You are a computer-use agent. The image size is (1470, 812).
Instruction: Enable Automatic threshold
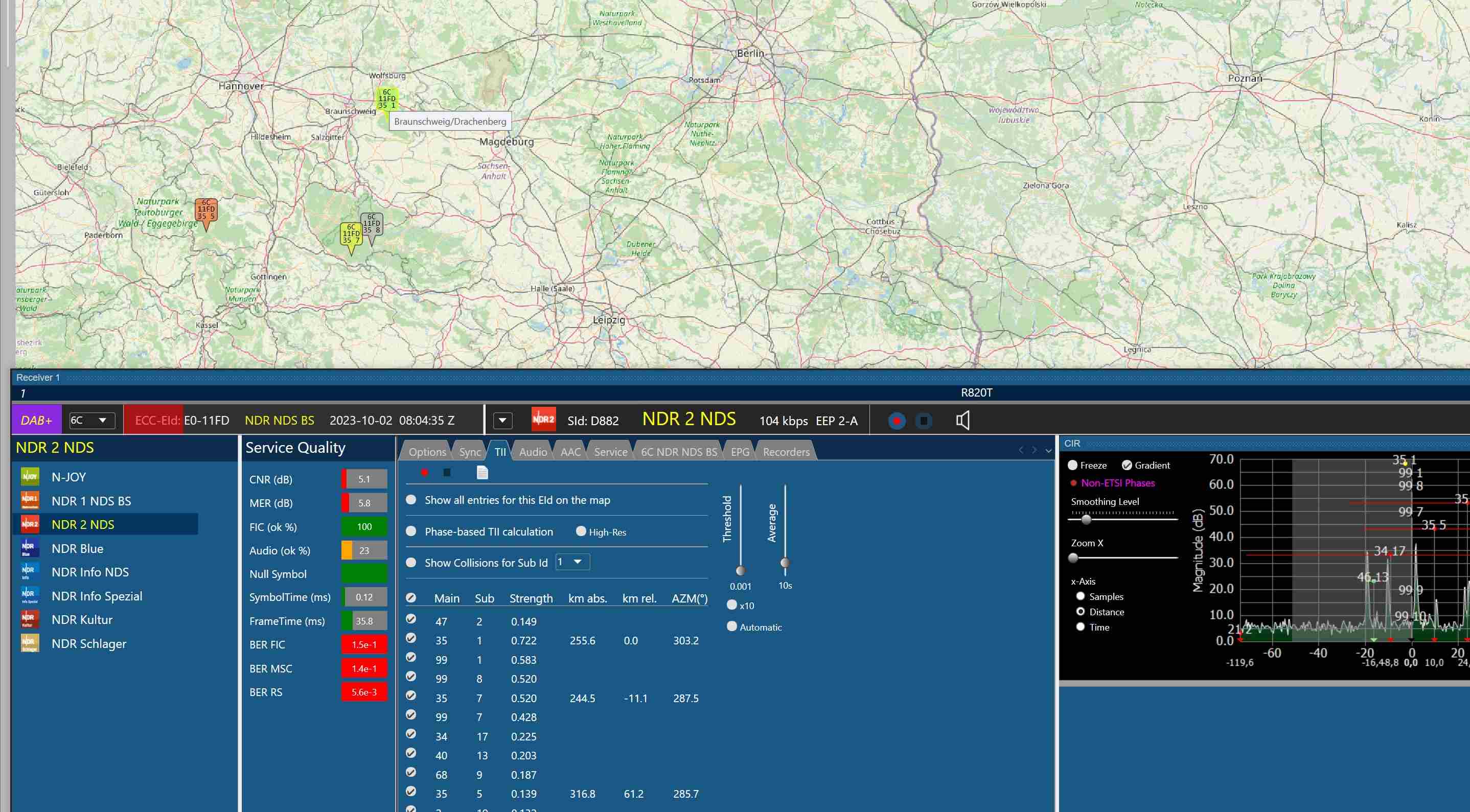coord(732,627)
